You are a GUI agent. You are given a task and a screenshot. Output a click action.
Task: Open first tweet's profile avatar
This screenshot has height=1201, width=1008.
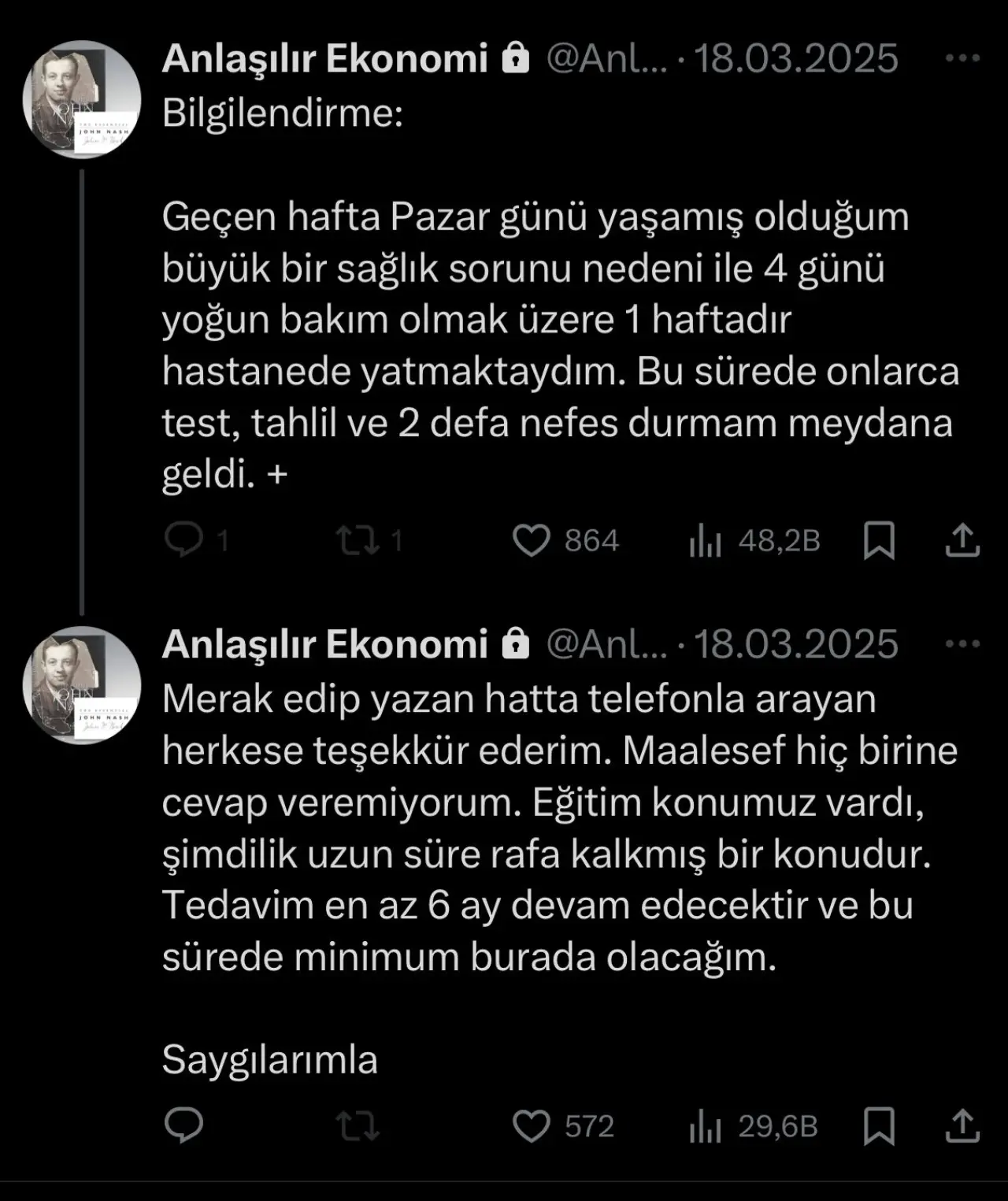pos(81,100)
